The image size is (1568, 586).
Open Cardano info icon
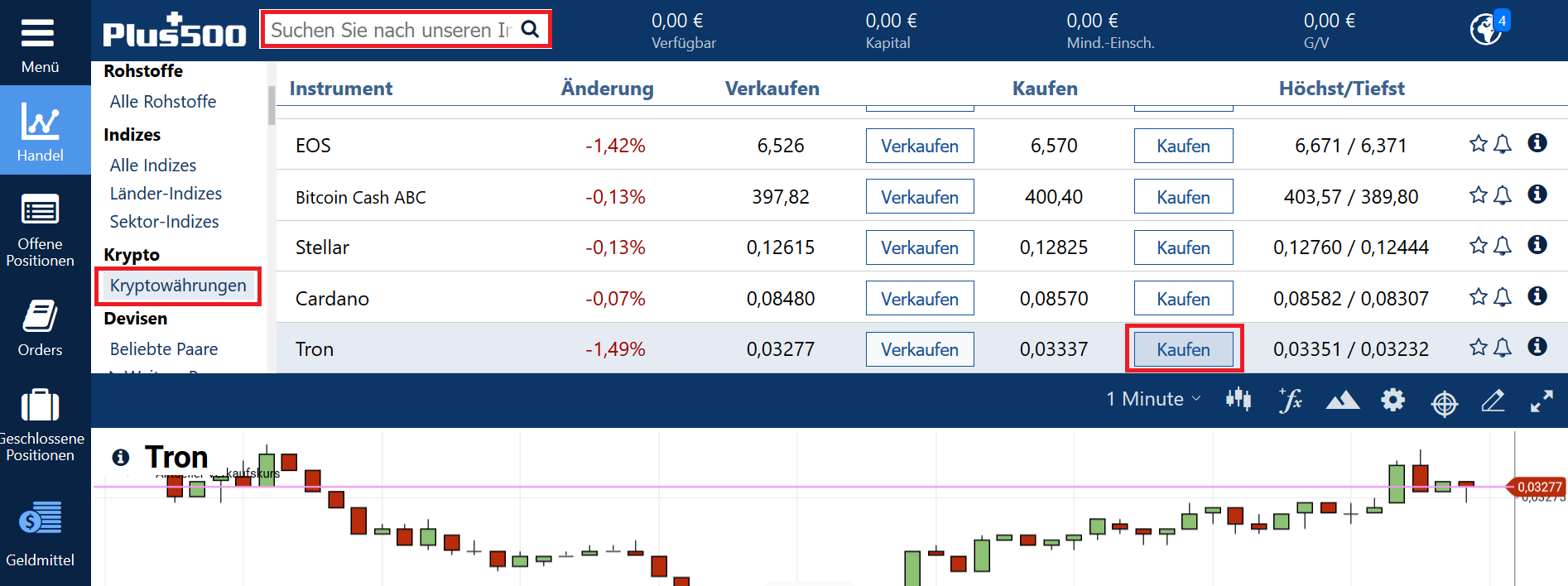coord(1537,295)
